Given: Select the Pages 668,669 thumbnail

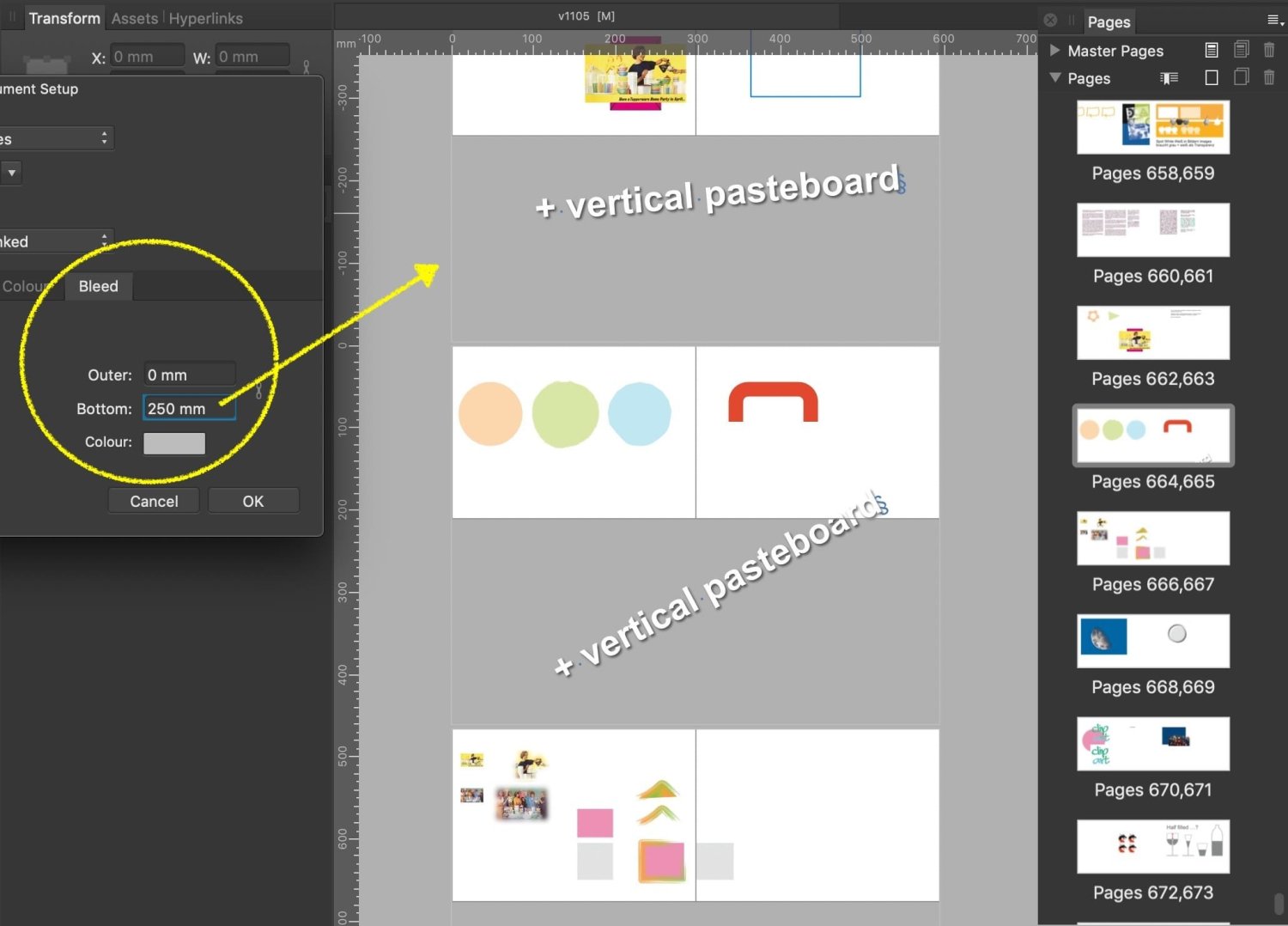Looking at the screenshot, I should 1152,641.
